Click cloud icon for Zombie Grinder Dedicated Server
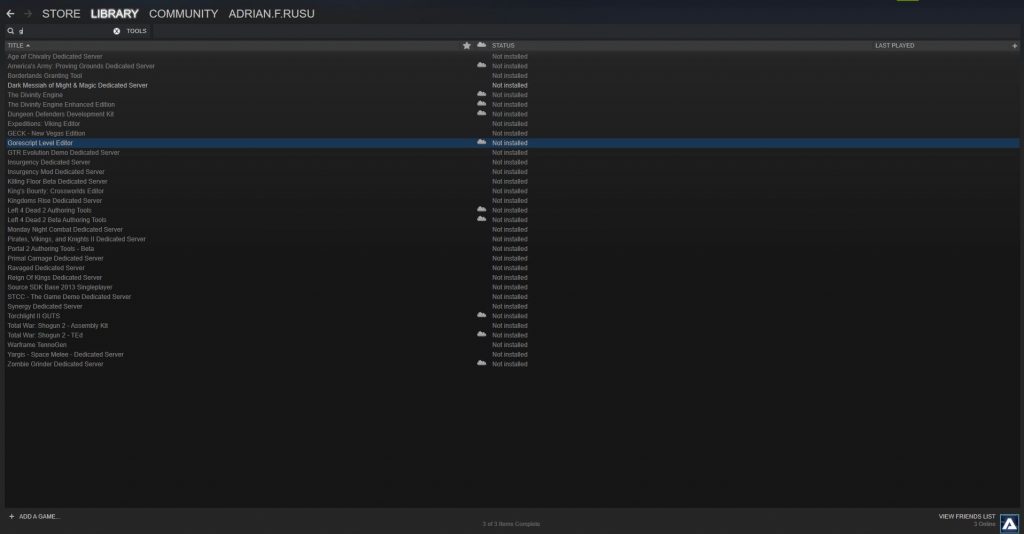The height and width of the screenshot is (534, 1024). (481, 363)
